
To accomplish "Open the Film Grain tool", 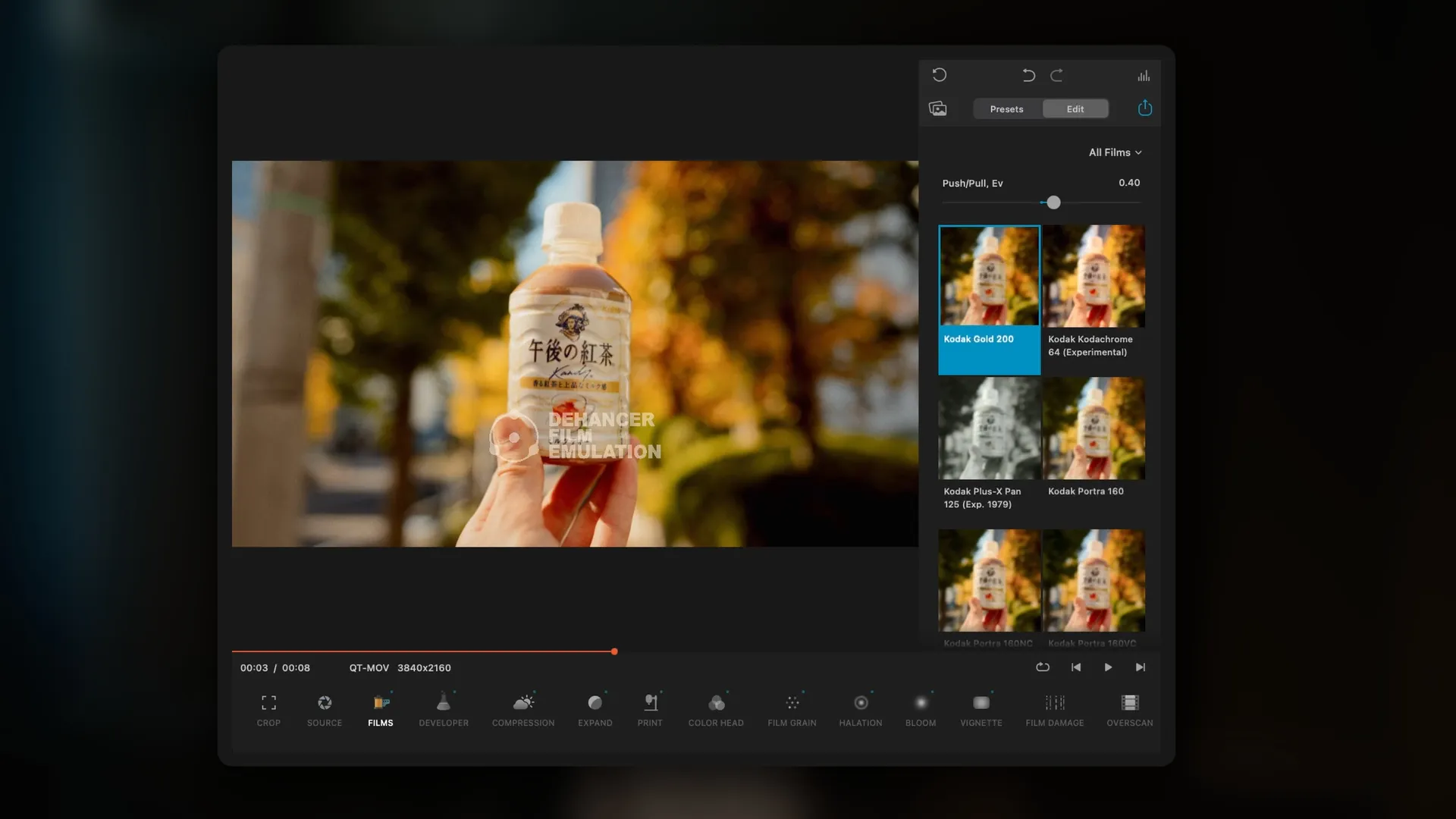I will [792, 711].
